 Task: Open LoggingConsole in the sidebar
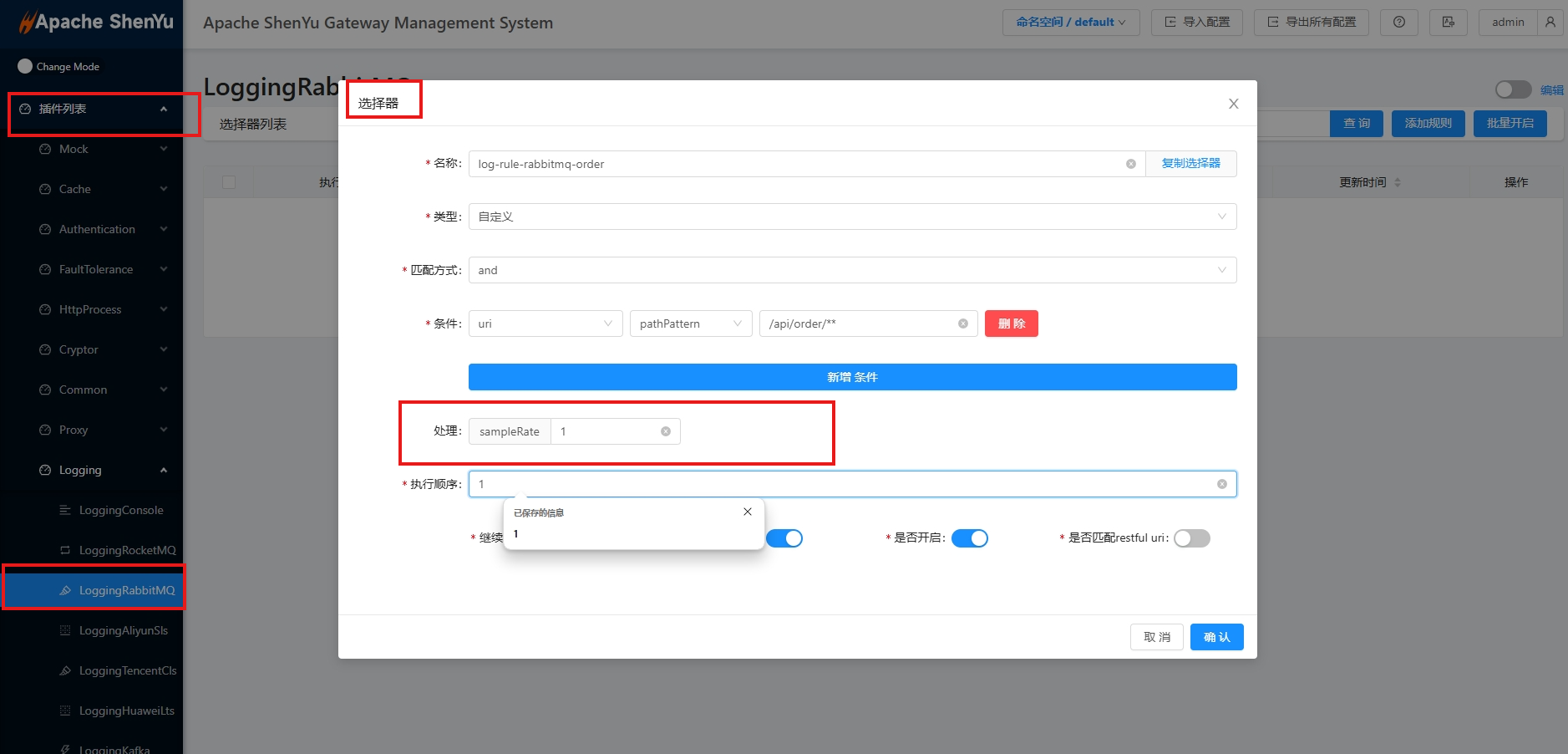tap(120, 510)
